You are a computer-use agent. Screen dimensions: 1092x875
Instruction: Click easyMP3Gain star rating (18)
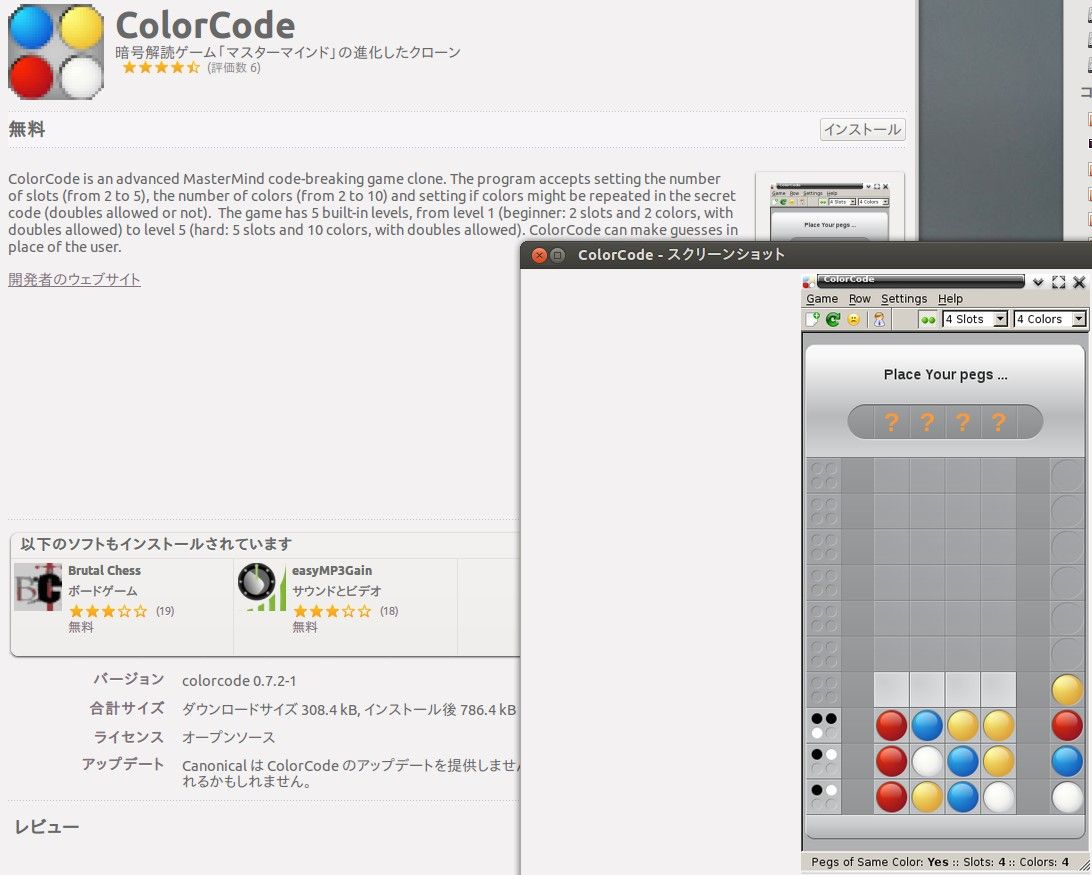(x=332, y=611)
